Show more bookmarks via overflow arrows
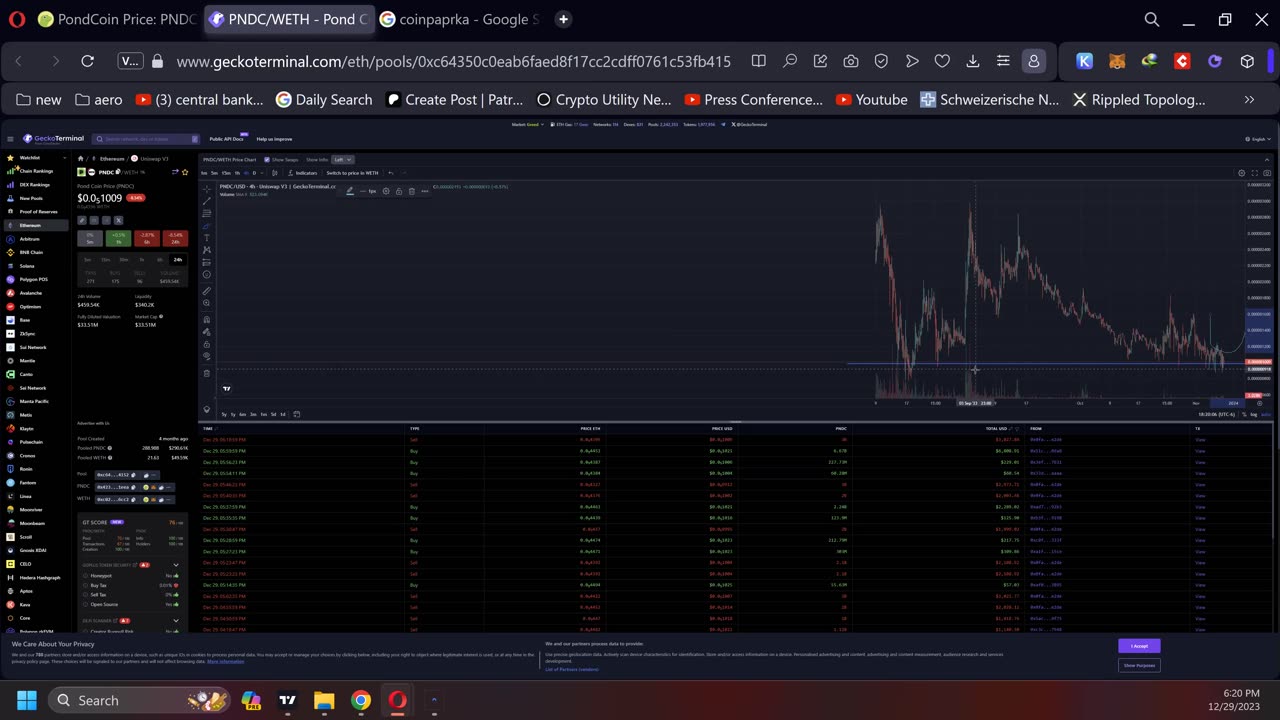Image resolution: width=1280 pixels, height=720 pixels. [1249, 100]
